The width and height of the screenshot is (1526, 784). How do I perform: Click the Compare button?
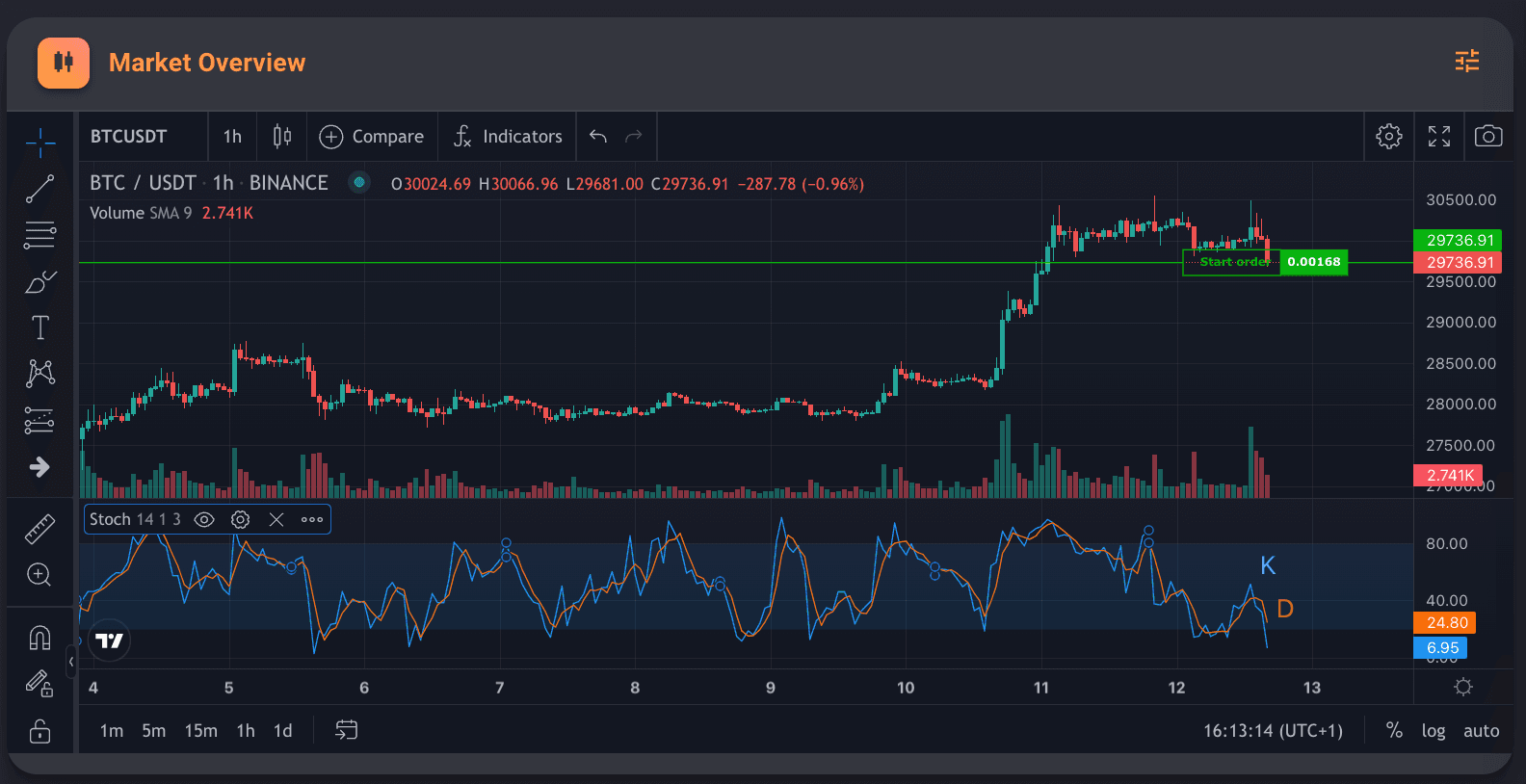tap(372, 137)
